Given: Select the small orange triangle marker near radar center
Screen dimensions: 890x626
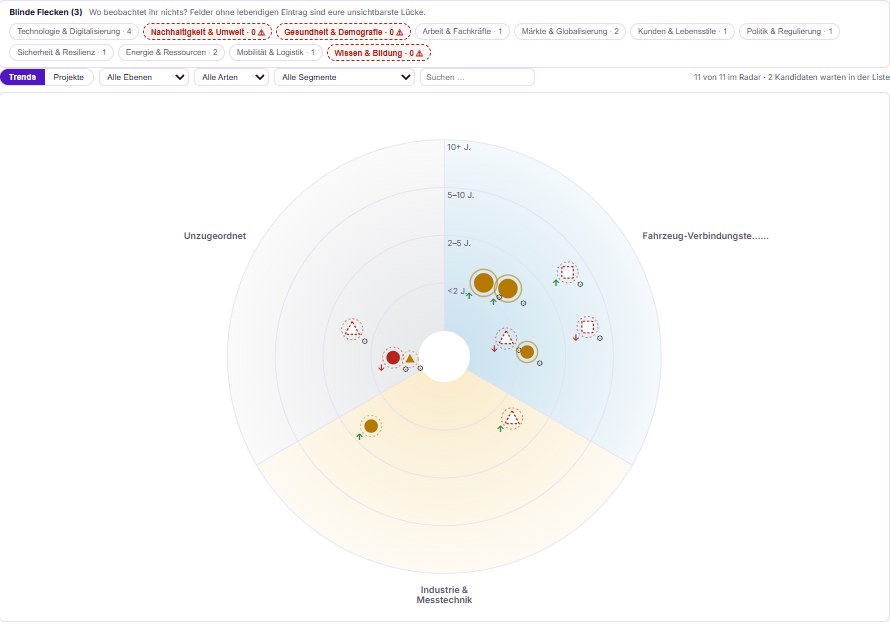Looking at the screenshot, I should tap(410, 359).
